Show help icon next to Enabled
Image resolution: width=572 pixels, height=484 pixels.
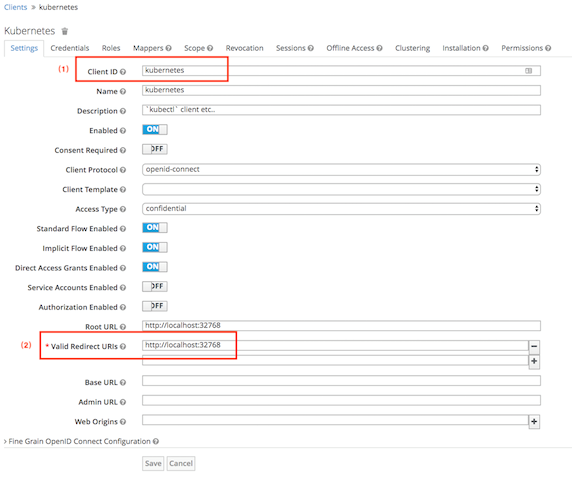point(123,131)
